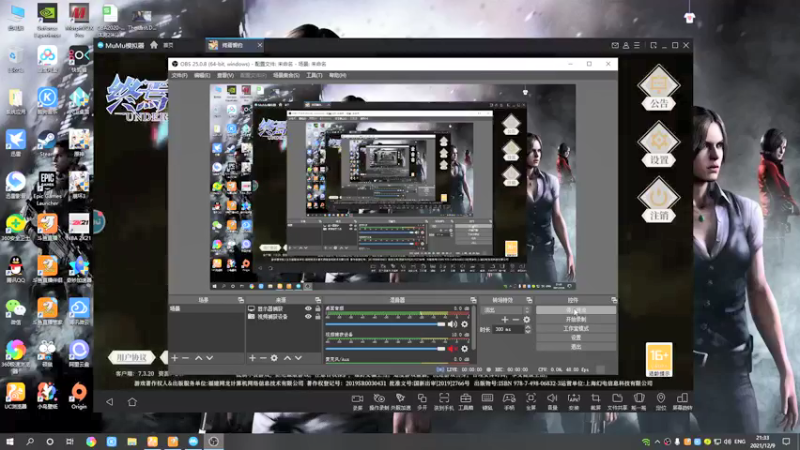Click OBS exit (退出) button in controls
This screenshot has height=450, width=800.
tap(576, 347)
